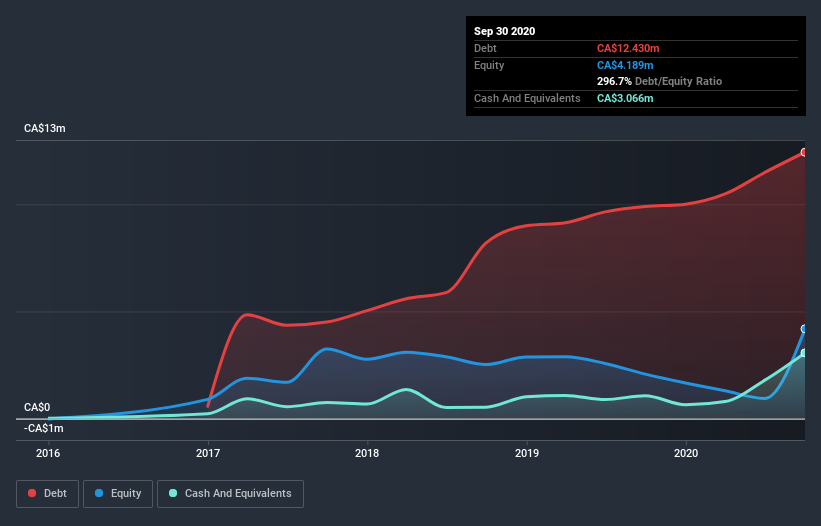Click the red Debt data point marker
The image size is (821, 526).
tap(804, 152)
